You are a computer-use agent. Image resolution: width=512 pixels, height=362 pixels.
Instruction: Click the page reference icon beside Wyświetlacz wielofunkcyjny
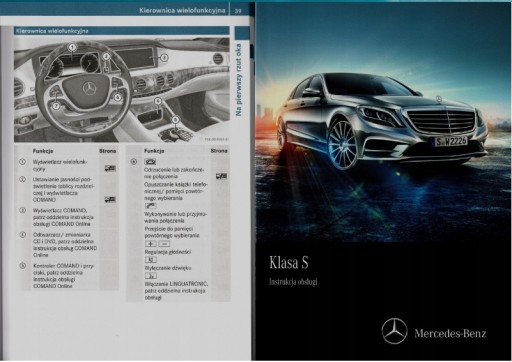coord(110,168)
